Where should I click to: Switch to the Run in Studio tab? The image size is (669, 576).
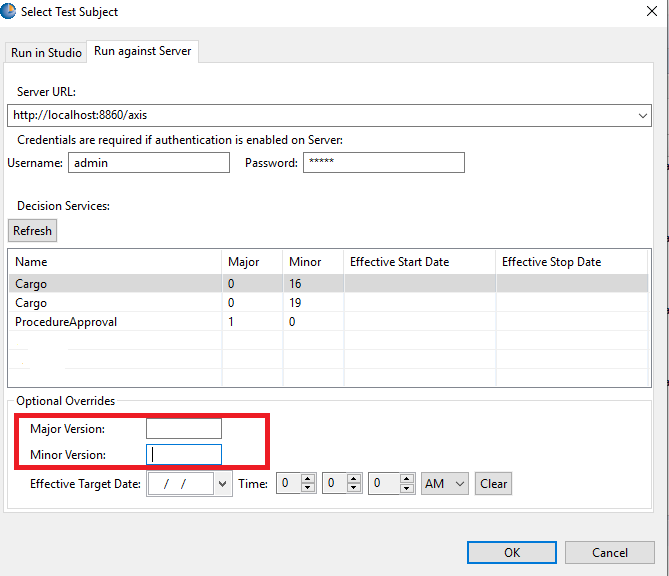46,53
